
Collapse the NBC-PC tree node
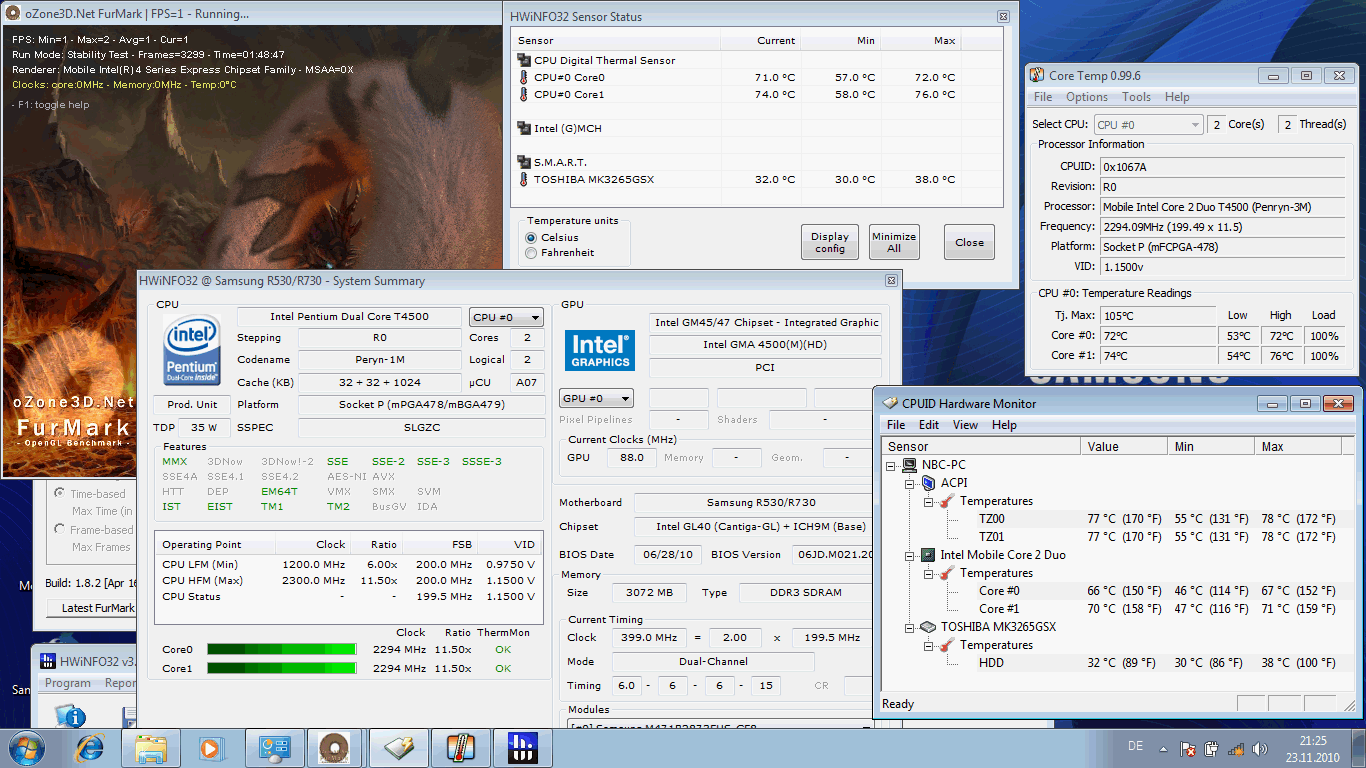pos(891,465)
